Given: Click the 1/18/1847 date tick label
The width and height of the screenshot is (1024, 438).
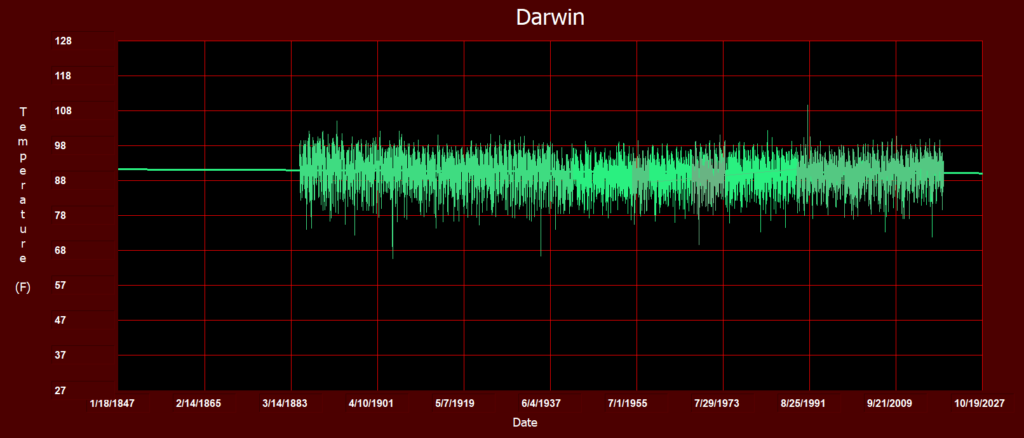Looking at the screenshot, I should [112, 403].
